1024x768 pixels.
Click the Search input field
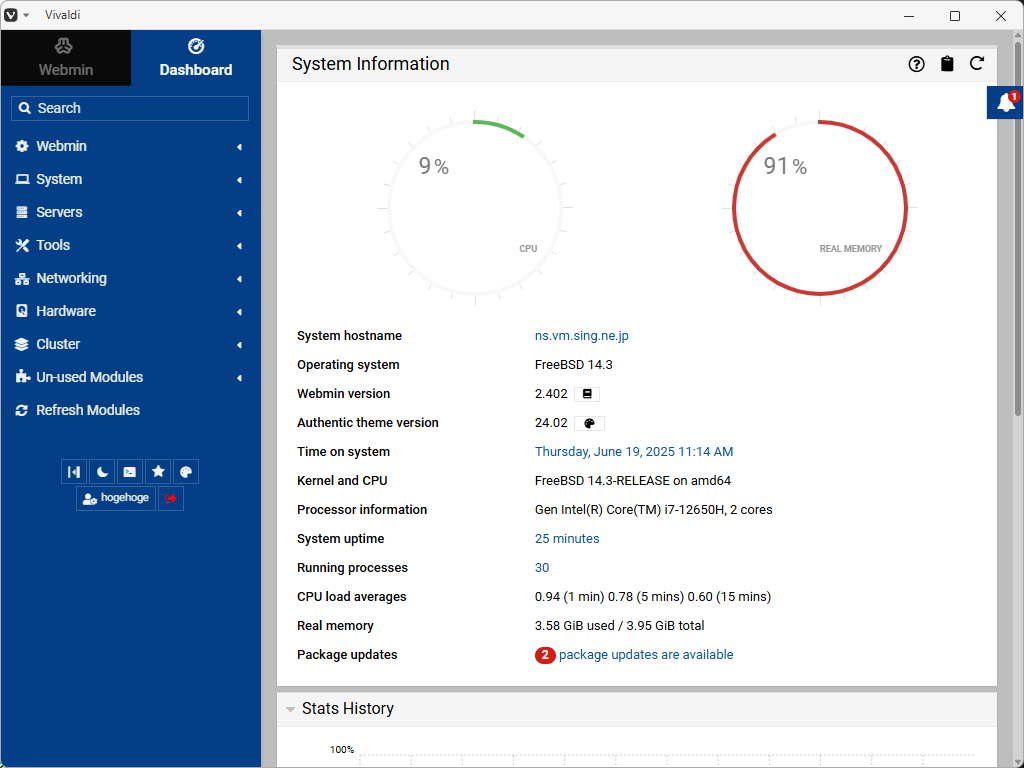click(x=130, y=108)
